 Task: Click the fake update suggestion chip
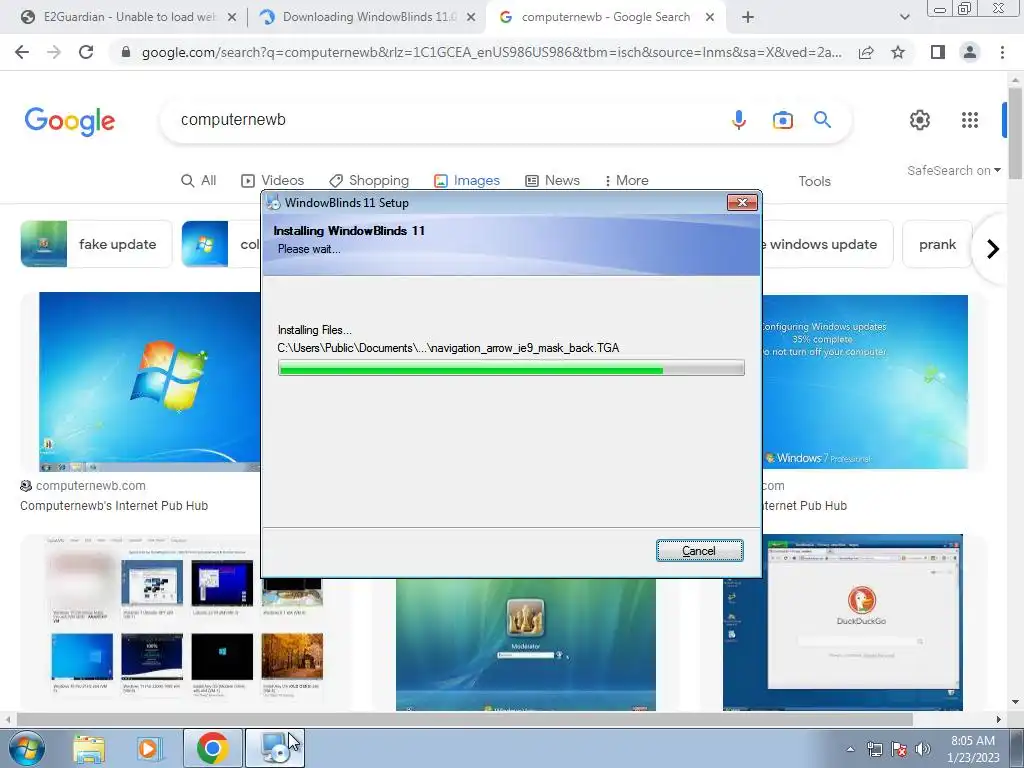point(96,244)
